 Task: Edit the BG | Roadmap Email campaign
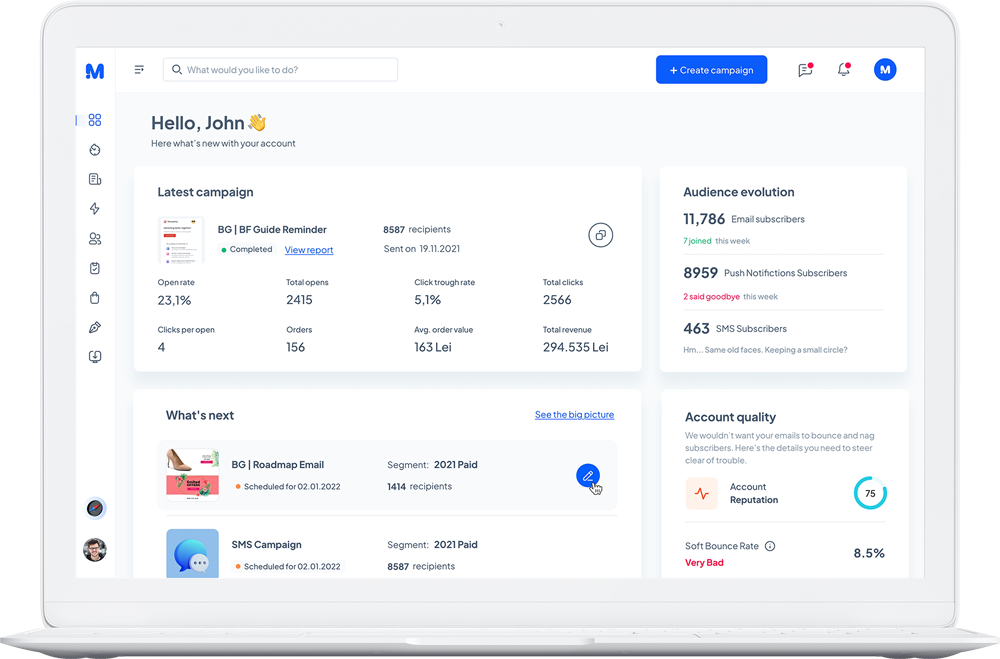588,476
